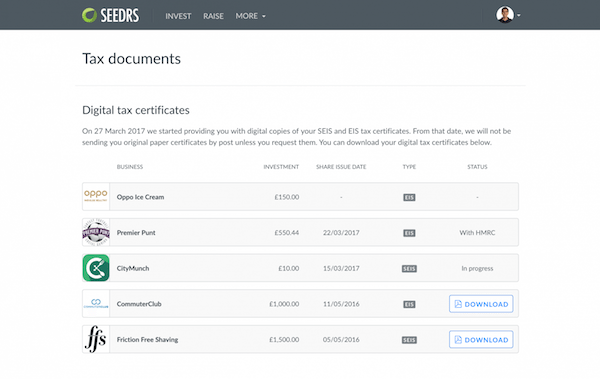Click the 15/03/2017 share issue date
This screenshot has width=600, height=379.
pyautogui.click(x=341, y=268)
